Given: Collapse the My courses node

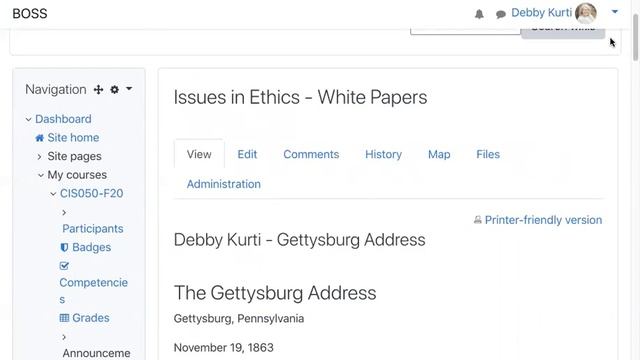Looking at the screenshot, I should pyautogui.click(x=41, y=175).
